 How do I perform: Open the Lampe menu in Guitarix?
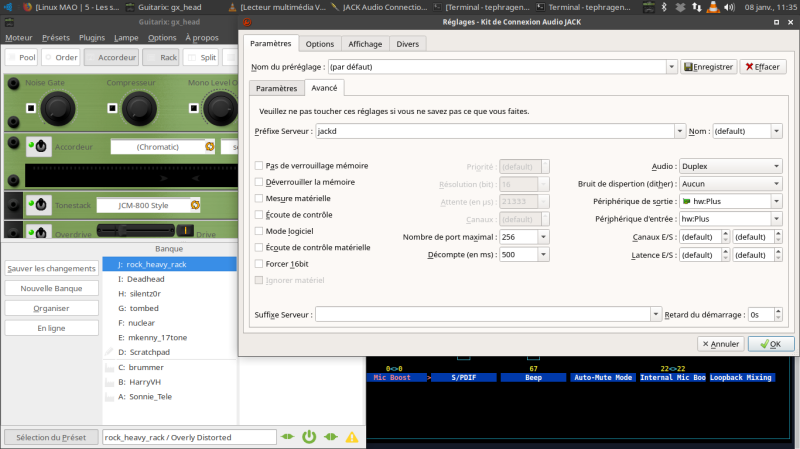(x=126, y=37)
